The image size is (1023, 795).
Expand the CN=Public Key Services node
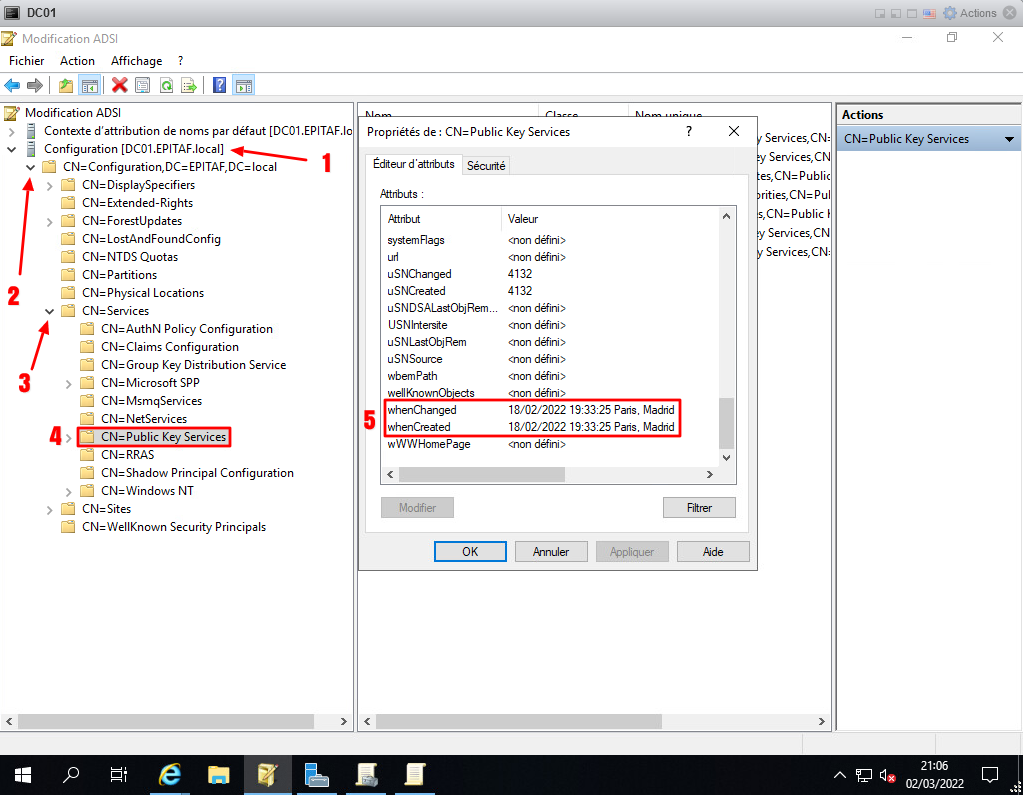(x=69, y=437)
